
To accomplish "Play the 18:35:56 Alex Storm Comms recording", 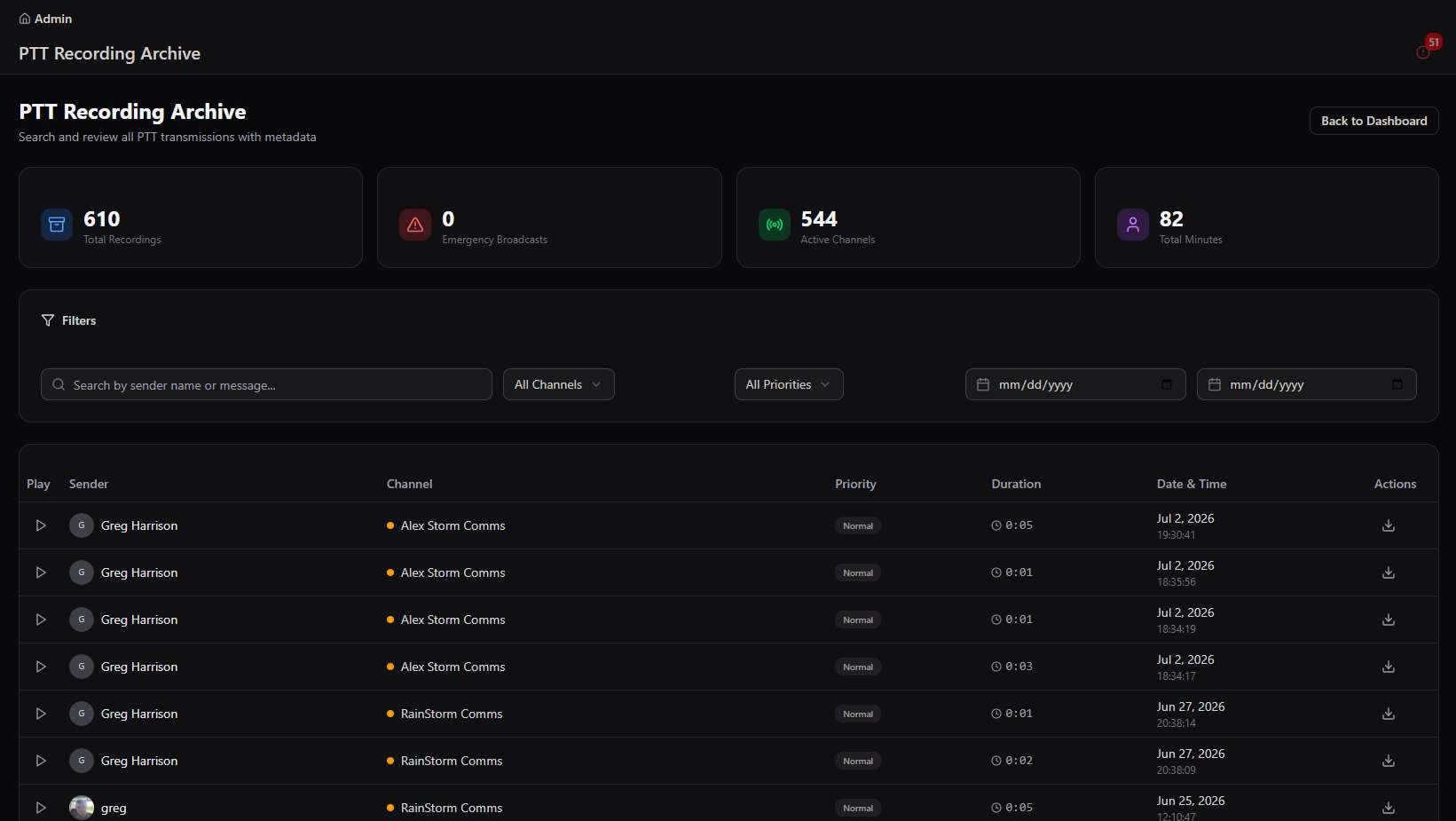I will (x=41, y=572).
